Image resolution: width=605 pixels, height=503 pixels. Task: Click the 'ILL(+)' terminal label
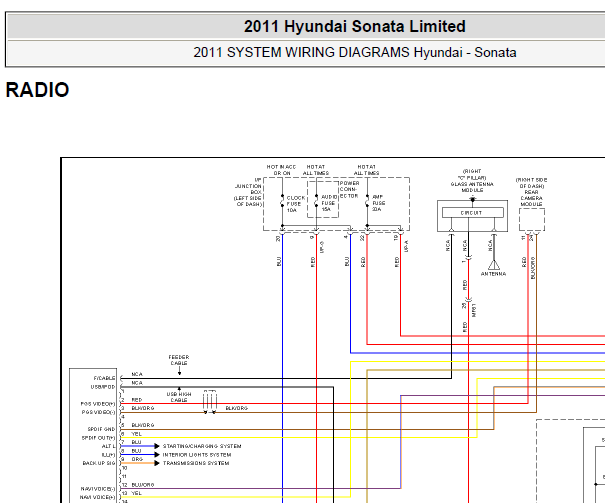[x=108, y=455]
